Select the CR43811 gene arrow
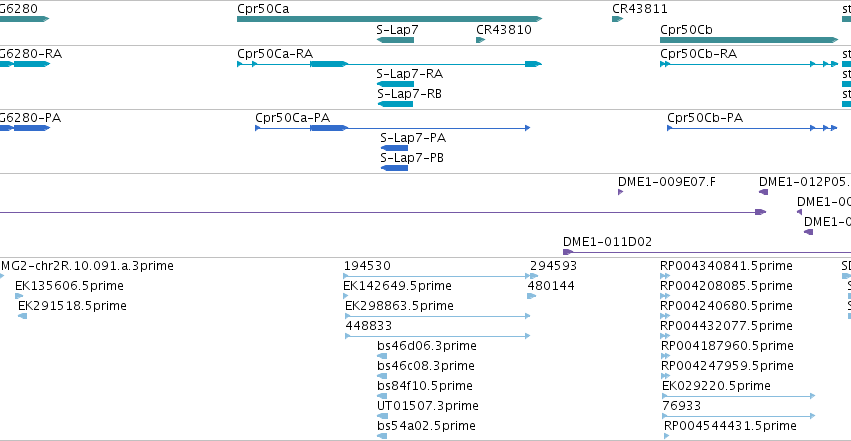This screenshot has height=441, width=851. [618, 19]
